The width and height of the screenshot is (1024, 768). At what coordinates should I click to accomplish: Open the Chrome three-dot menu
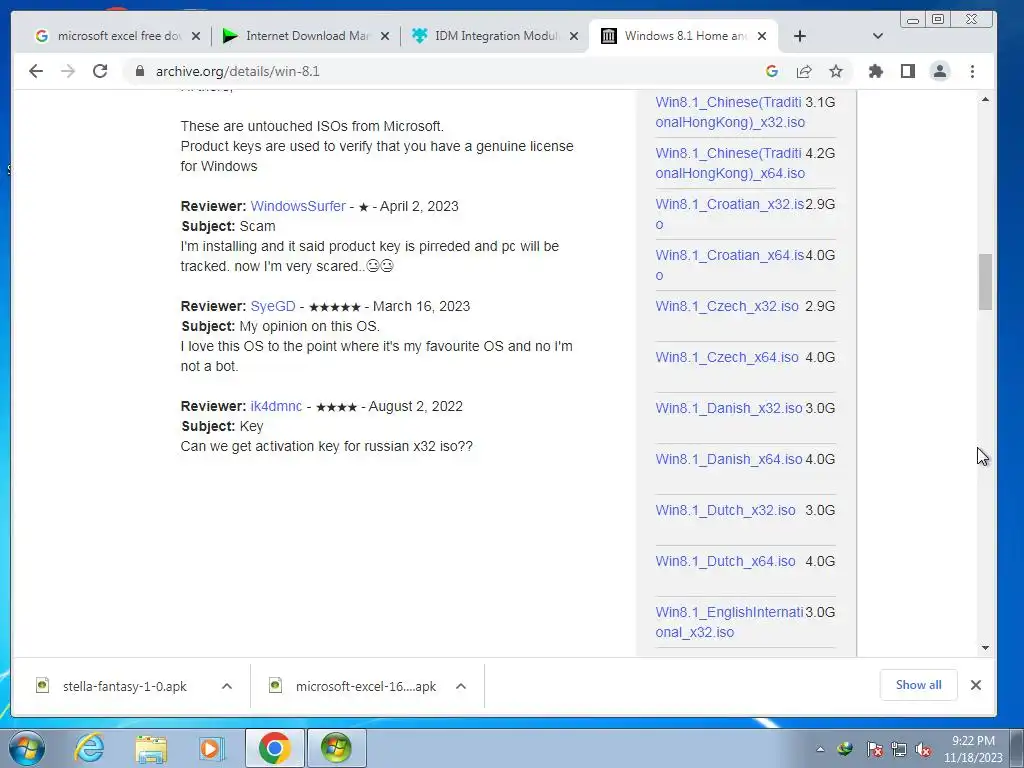click(972, 71)
